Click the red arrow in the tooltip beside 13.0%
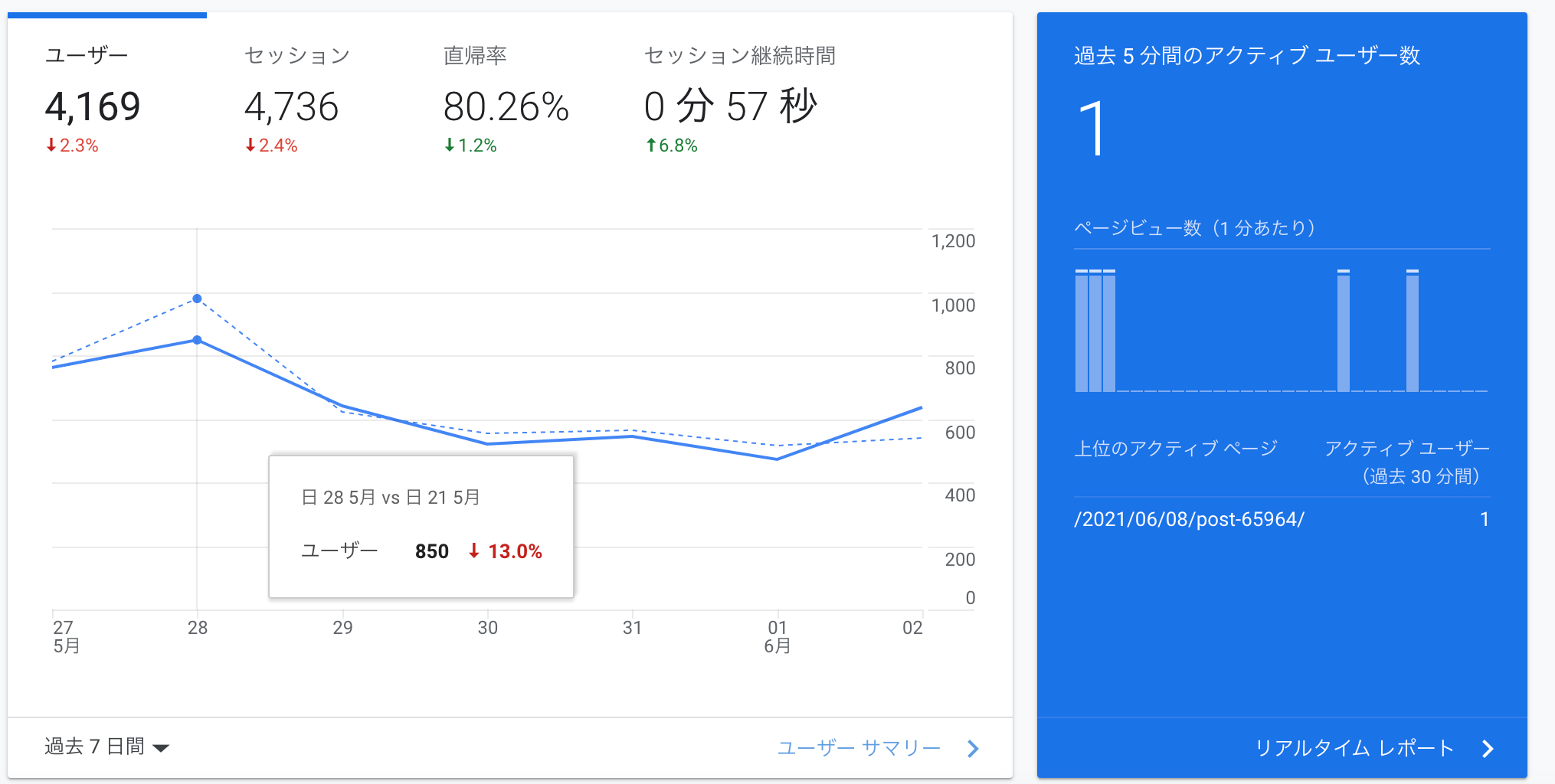This screenshot has width=1555, height=784. [x=475, y=550]
